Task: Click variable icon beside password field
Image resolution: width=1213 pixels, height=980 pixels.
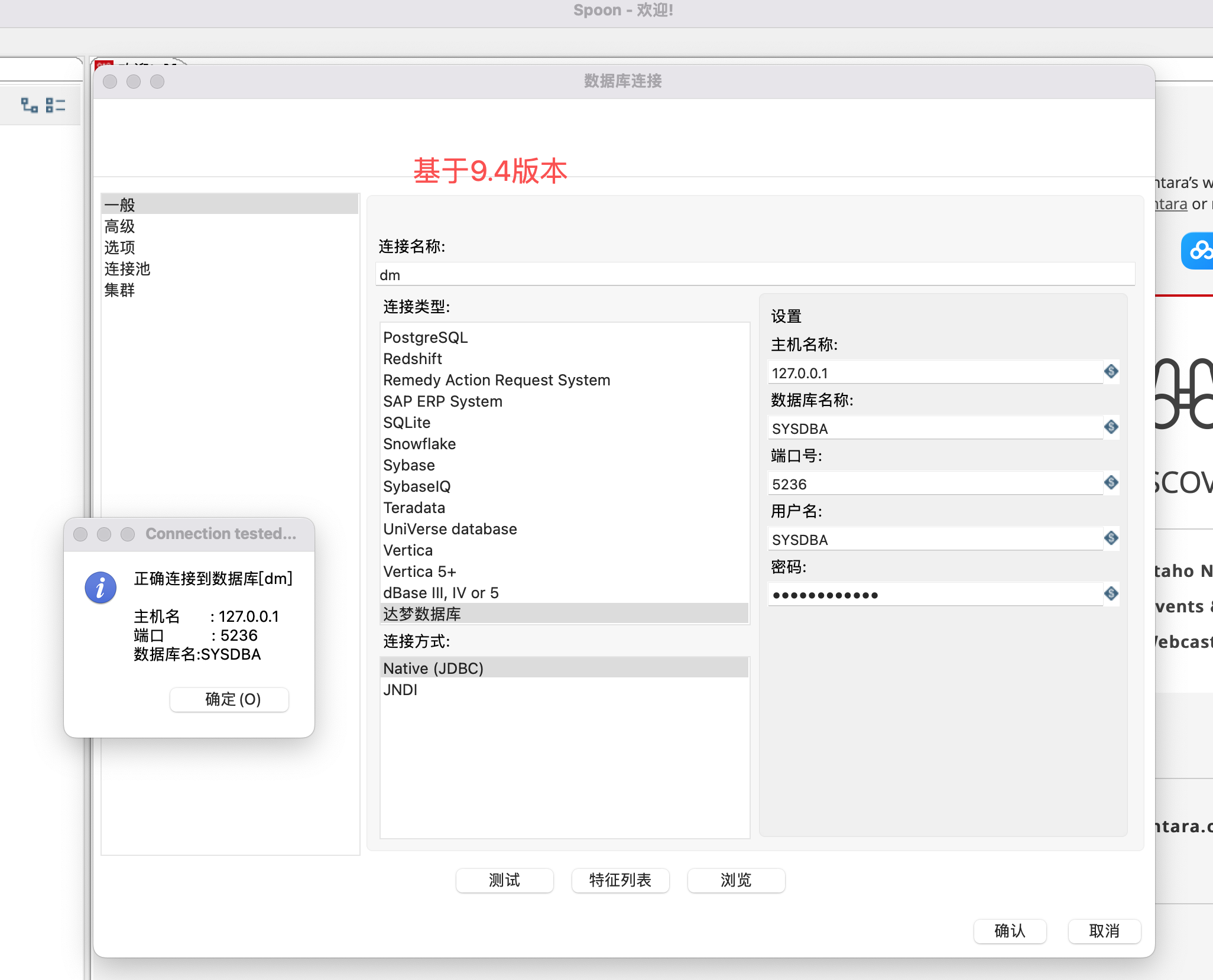Action: point(1111,593)
